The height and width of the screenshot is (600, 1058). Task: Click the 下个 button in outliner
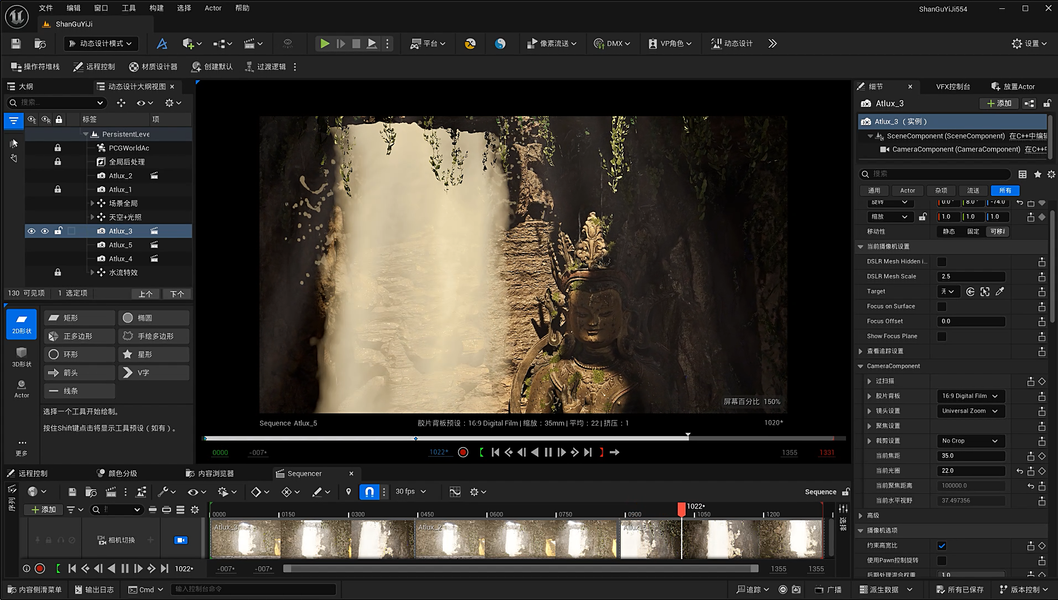(x=177, y=294)
